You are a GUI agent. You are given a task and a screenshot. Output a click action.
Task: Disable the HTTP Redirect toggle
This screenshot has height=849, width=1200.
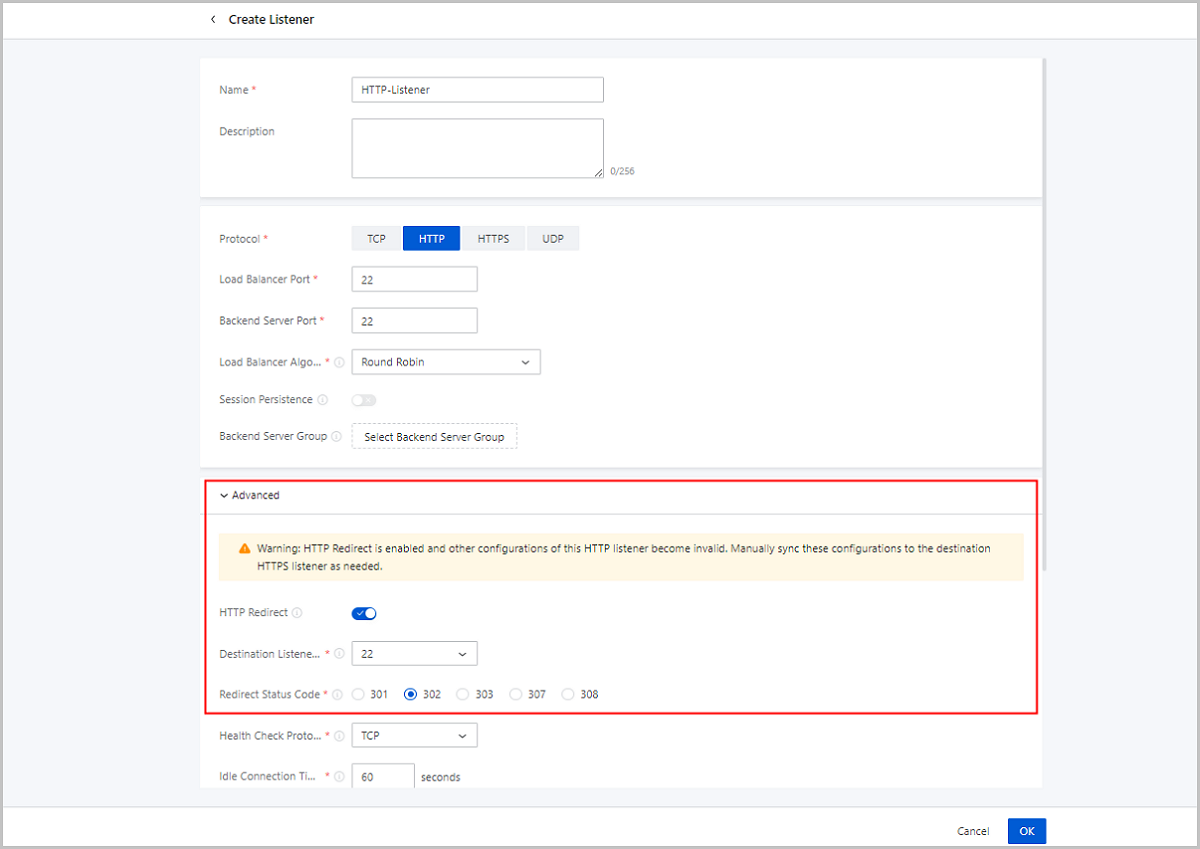tap(364, 613)
